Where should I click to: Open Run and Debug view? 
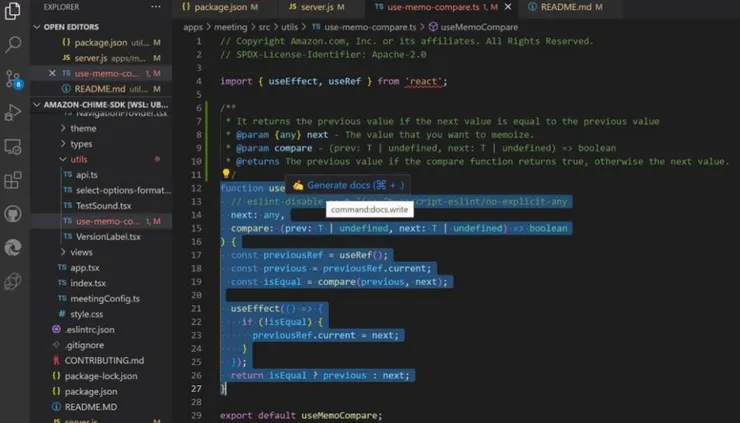pos(13,113)
